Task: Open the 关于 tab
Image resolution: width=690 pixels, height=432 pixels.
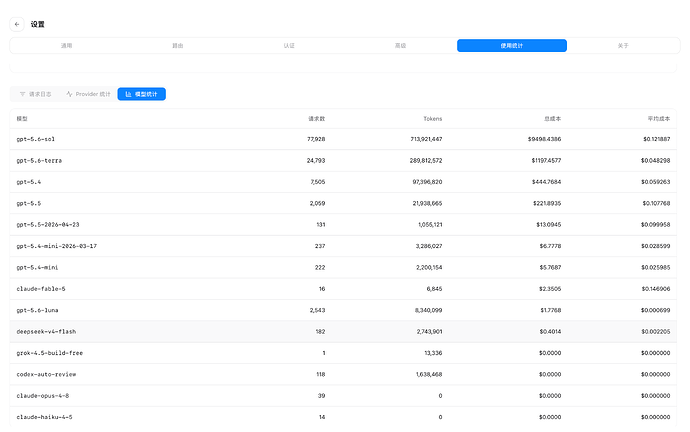Action: click(623, 46)
